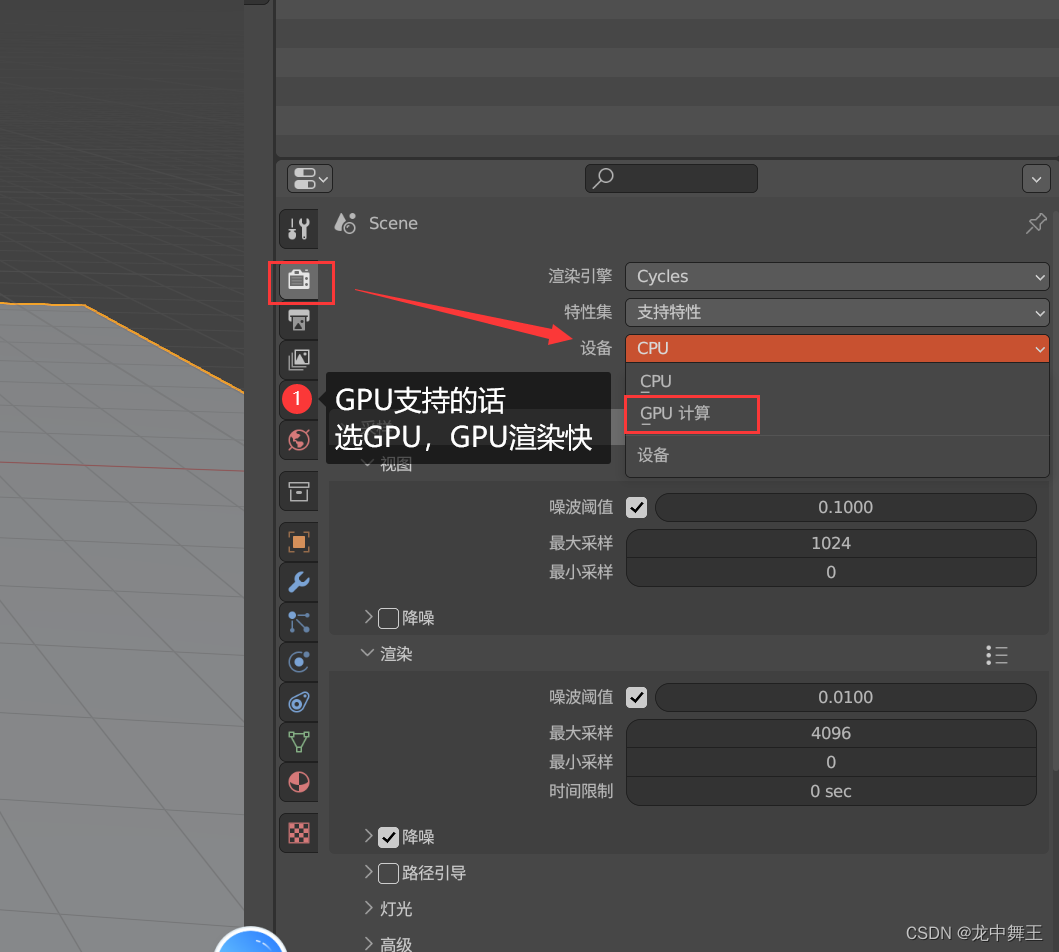This screenshot has width=1059, height=952.
Task: Click the Scene datablock icon
Action: tap(345, 223)
